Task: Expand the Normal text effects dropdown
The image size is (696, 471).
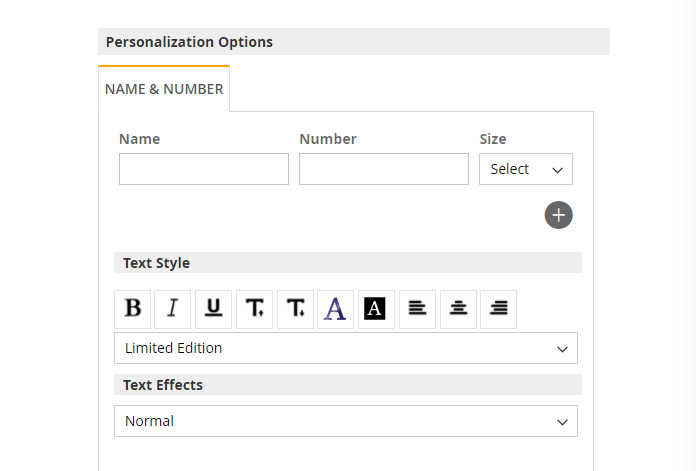Action: (346, 421)
